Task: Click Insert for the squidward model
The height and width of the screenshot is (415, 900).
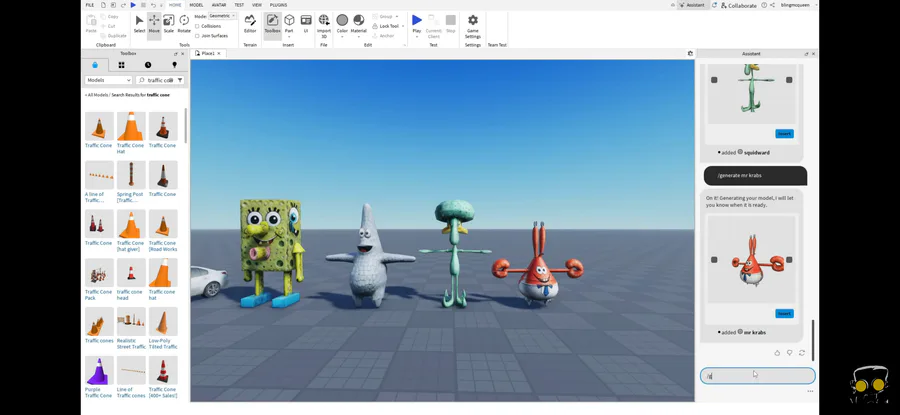Action: [x=784, y=134]
